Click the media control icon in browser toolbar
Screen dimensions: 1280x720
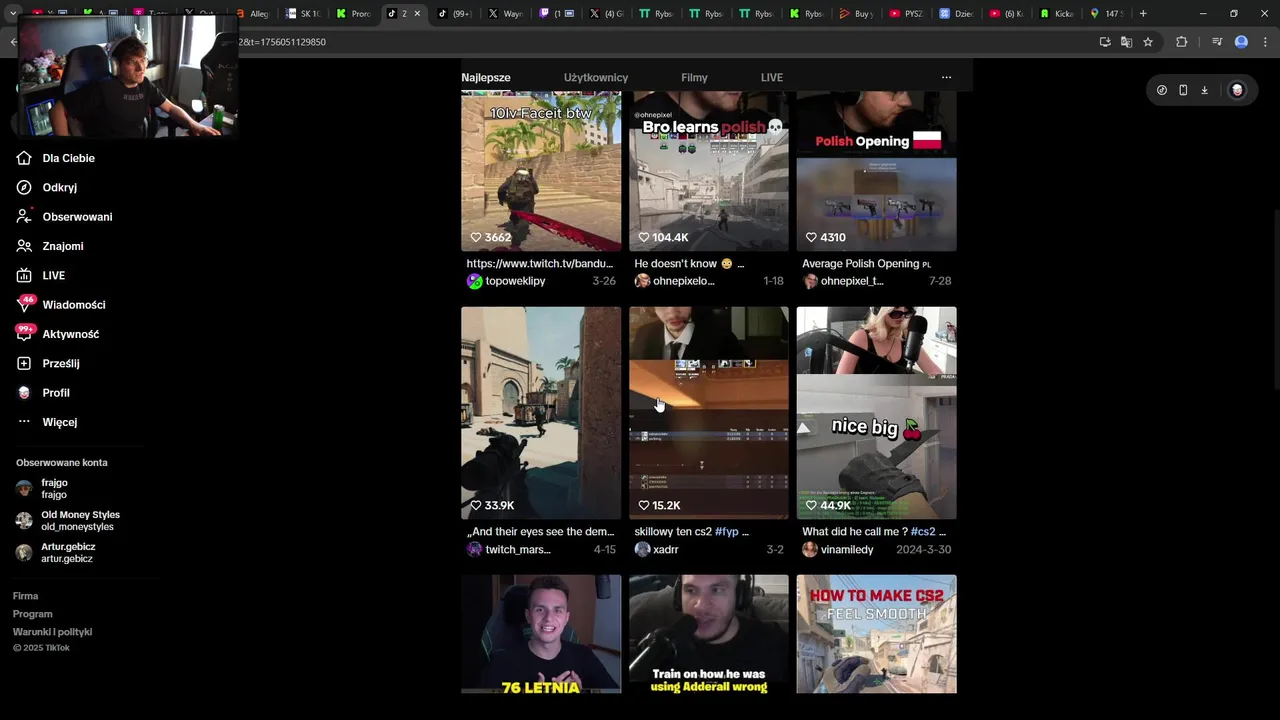(x=1217, y=42)
